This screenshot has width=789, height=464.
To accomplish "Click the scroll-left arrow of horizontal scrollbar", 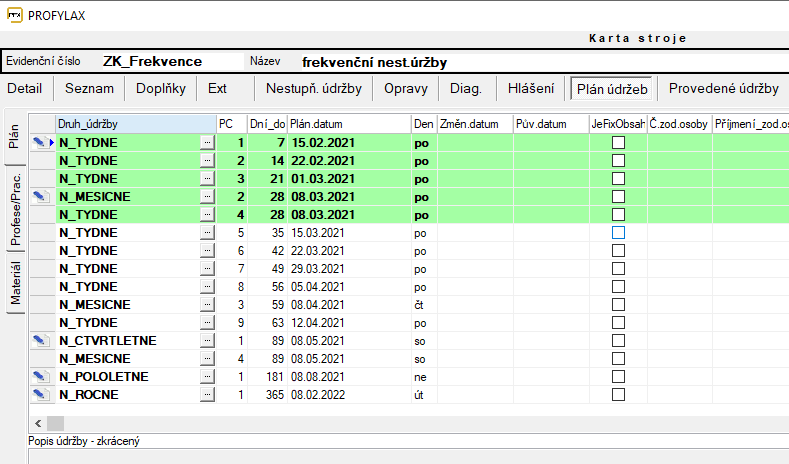I will pyautogui.click(x=37, y=423).
